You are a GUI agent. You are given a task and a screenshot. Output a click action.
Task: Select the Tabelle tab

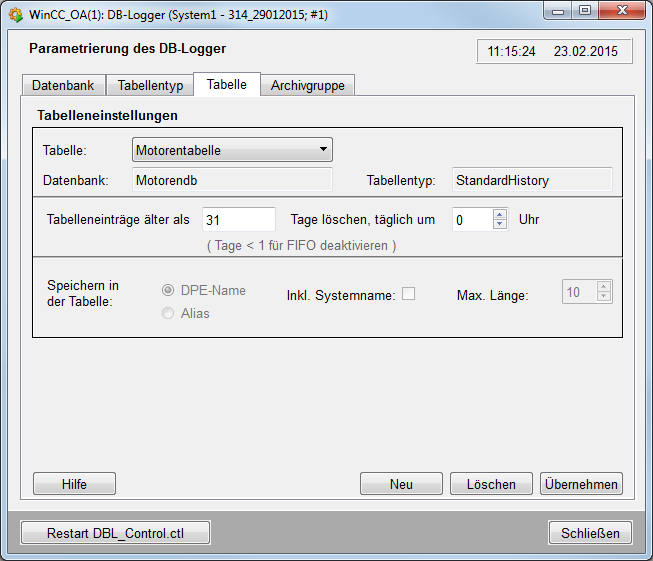click(227, 84)
